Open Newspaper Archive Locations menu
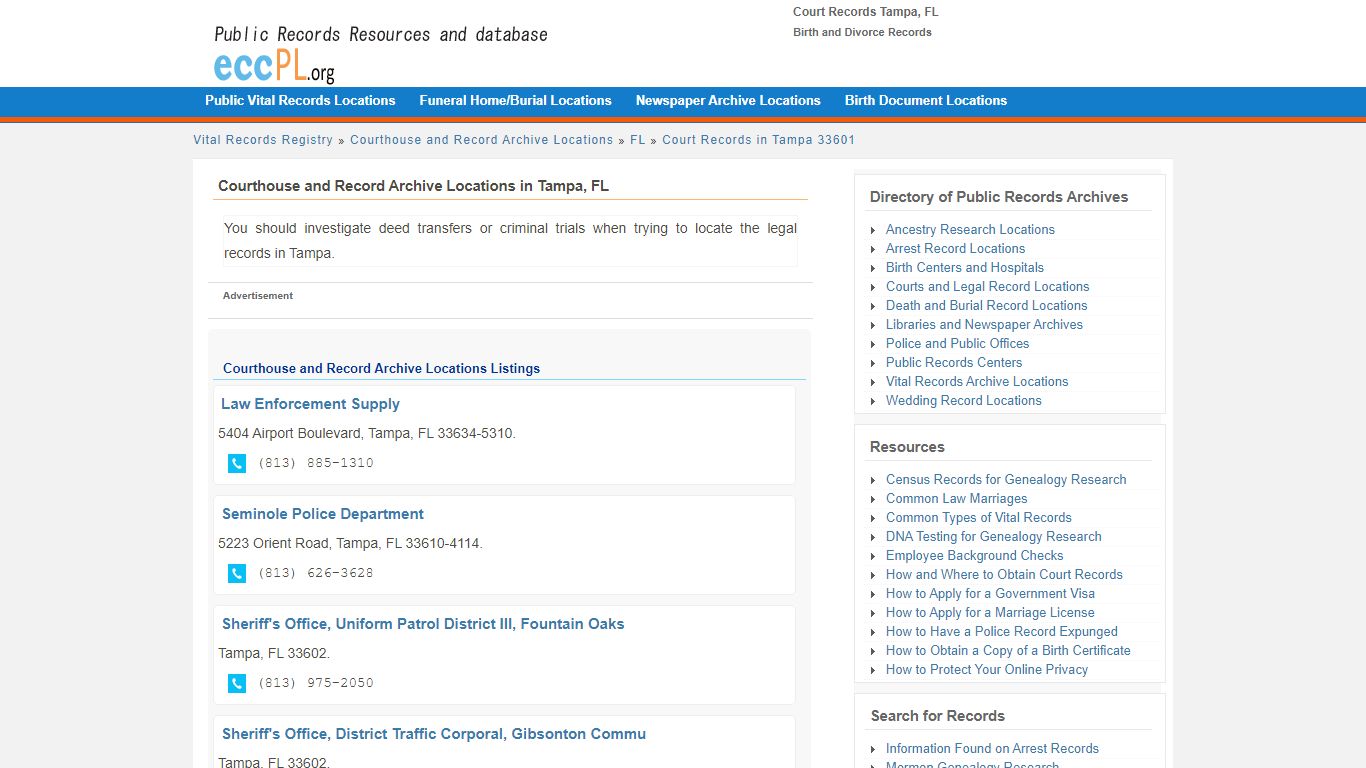 [x=728, y=101]
